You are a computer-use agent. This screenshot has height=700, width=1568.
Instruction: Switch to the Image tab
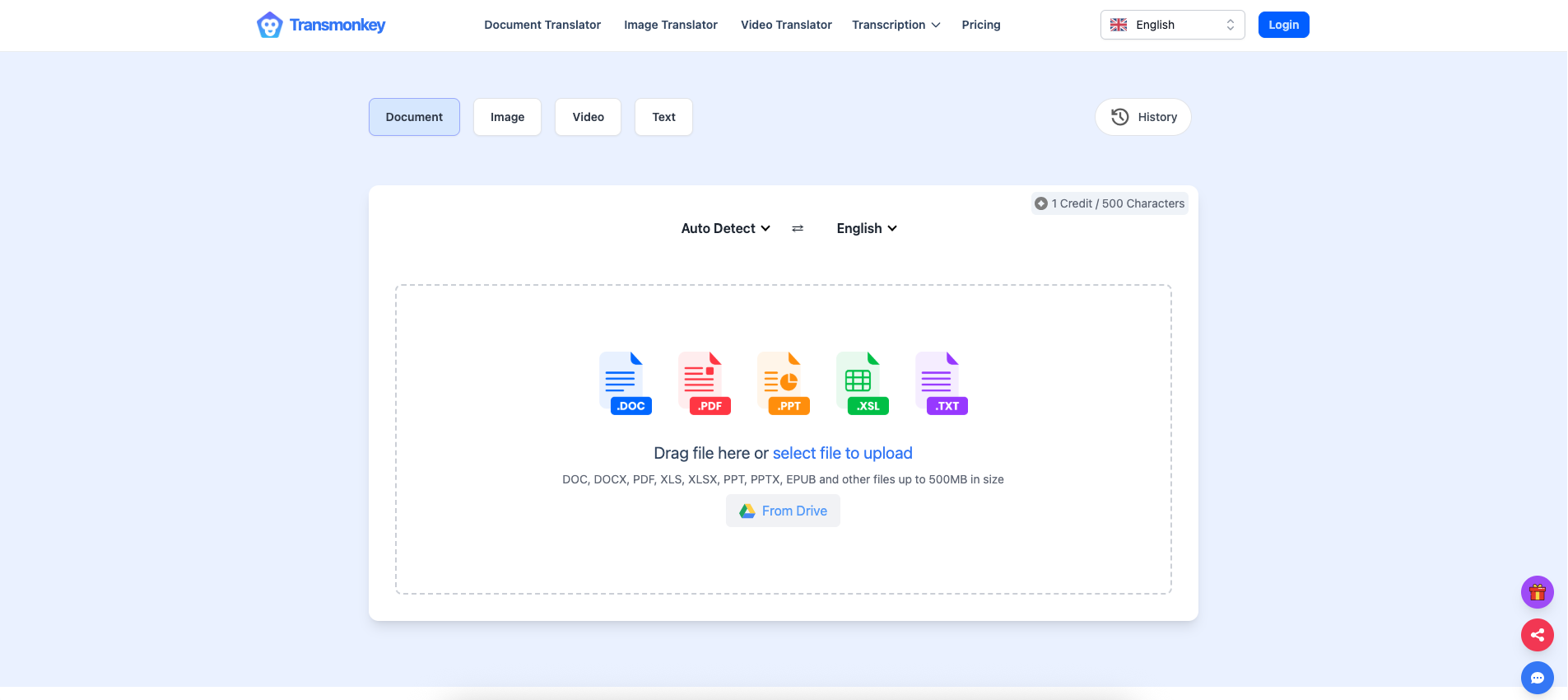507,117
